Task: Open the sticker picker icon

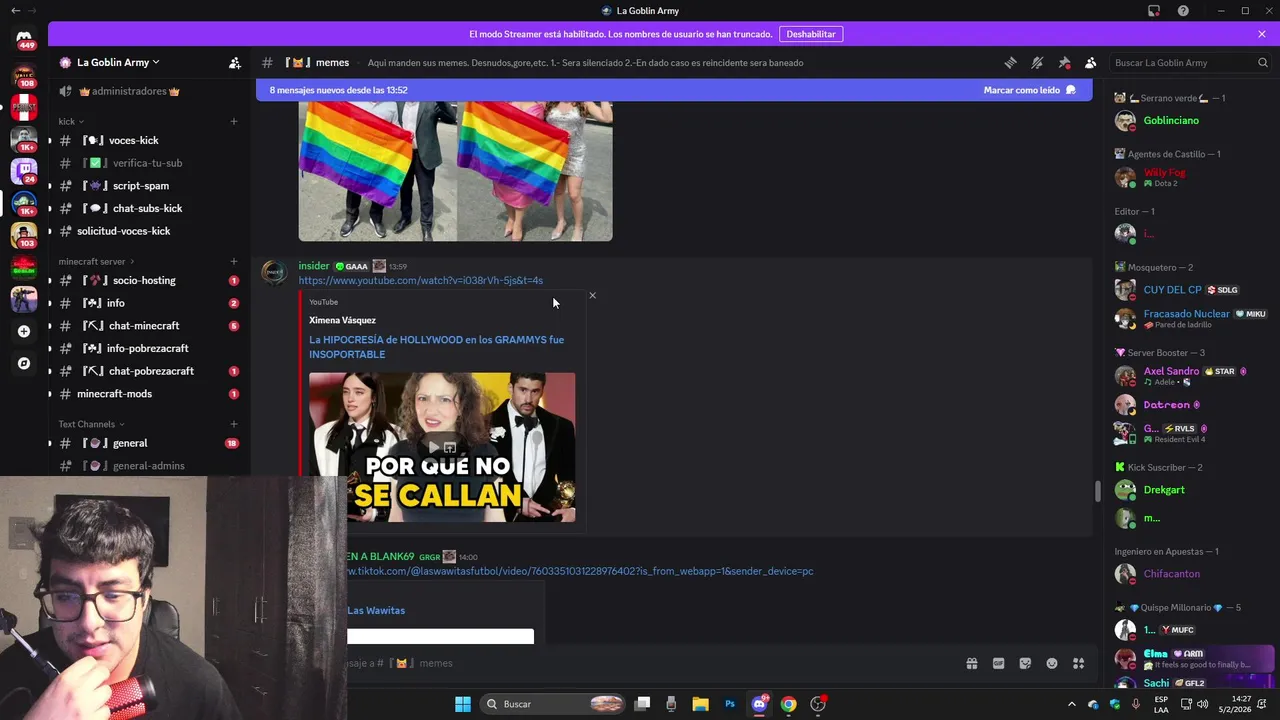Action: pyautogui.click(x=1025, y=663)
